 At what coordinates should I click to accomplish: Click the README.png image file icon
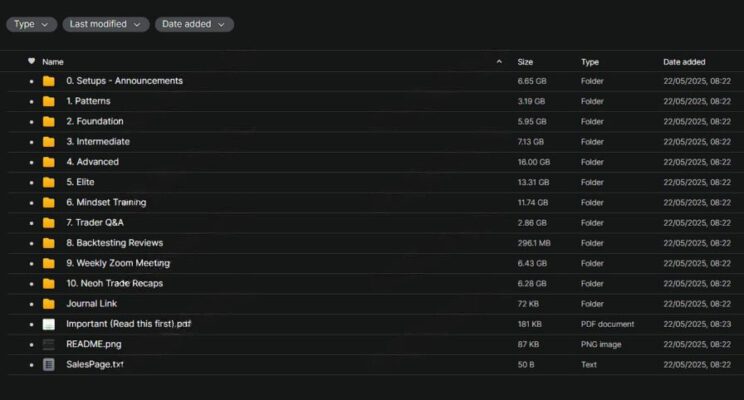(48, 344)
